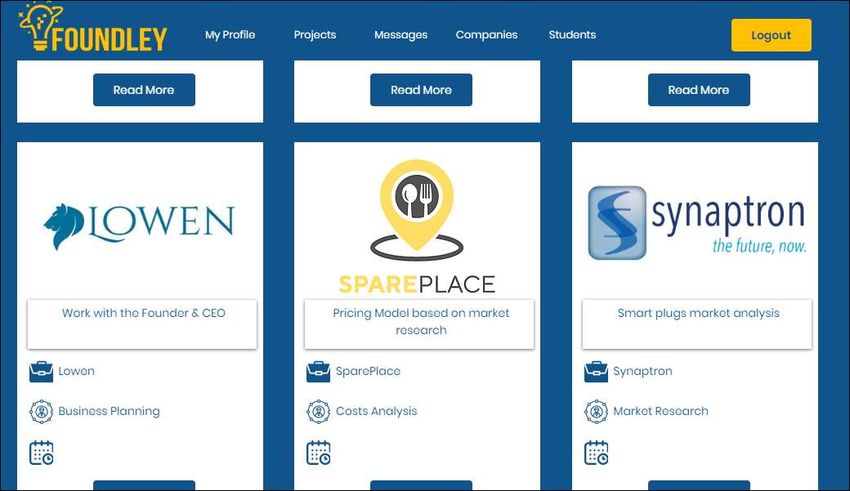Select the 'Synaptron' company name text
Screen dimensions: 850x491
pyautogui.click(x=642, y=371)
